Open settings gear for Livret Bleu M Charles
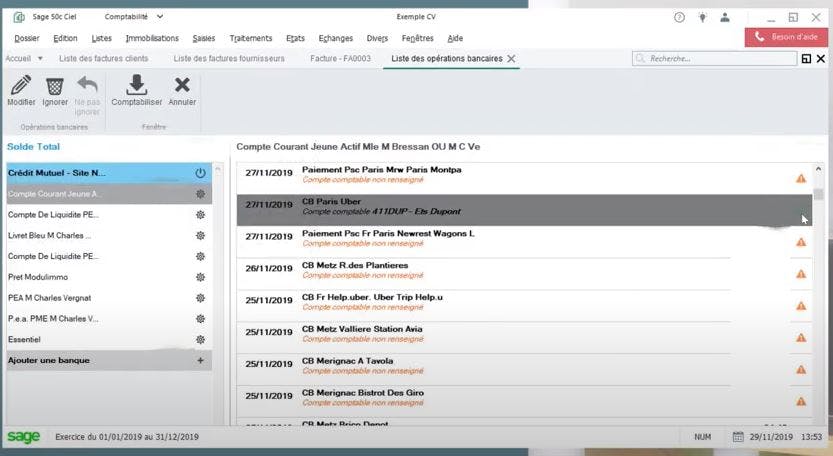Viewport: 833px width, 456px height. click(200, 235)
